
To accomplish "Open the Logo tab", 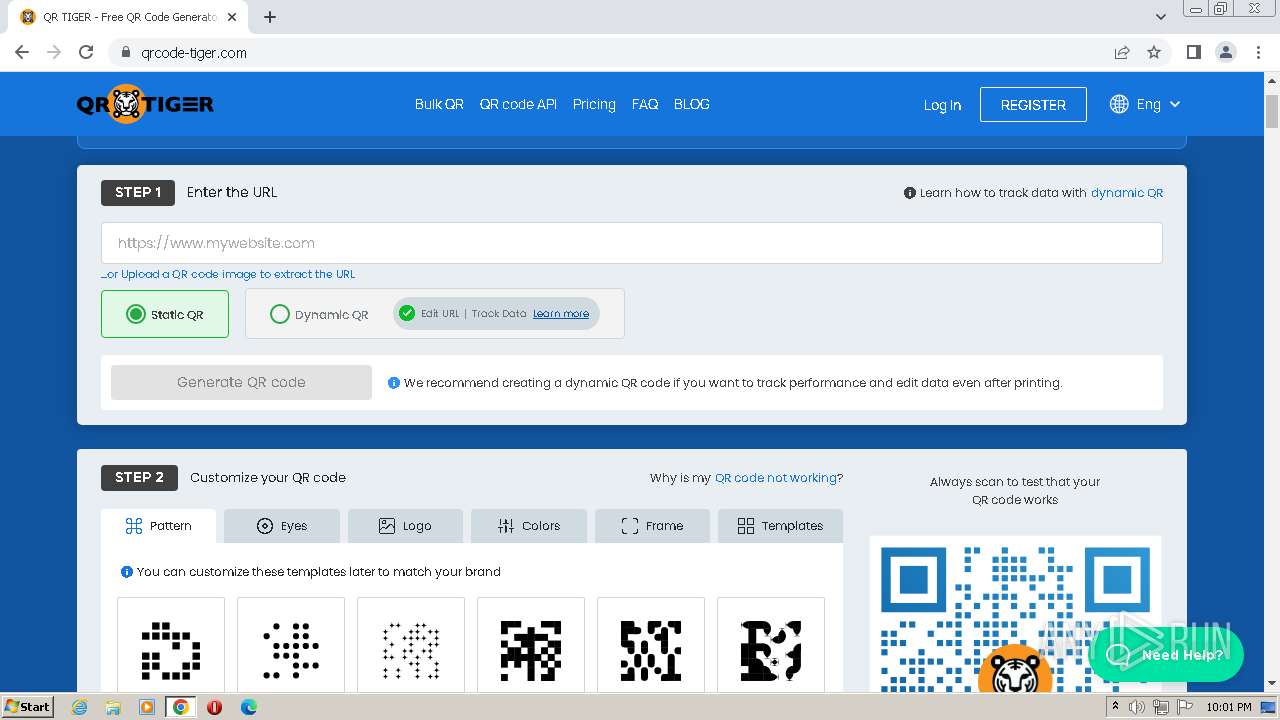I will [x=405, y=526].
